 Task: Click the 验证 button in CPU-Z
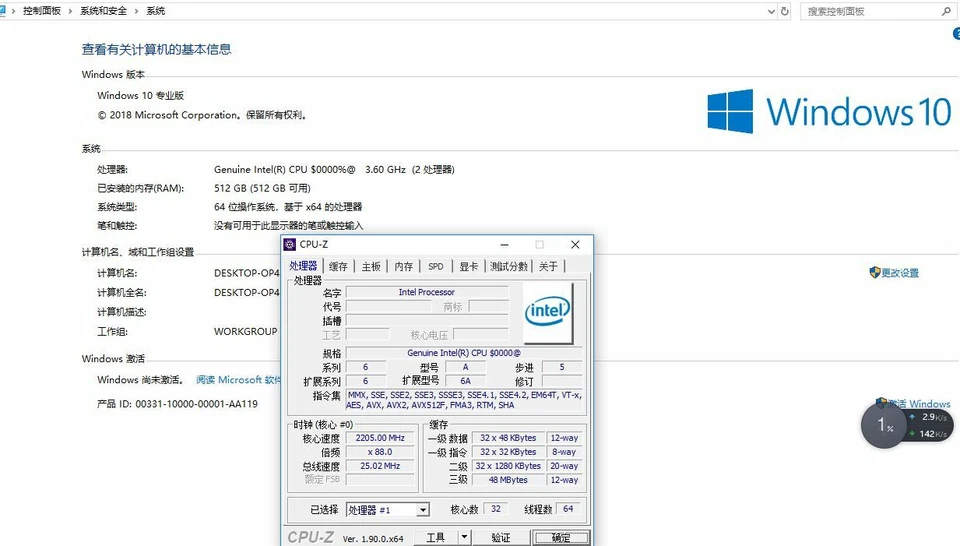501,537
